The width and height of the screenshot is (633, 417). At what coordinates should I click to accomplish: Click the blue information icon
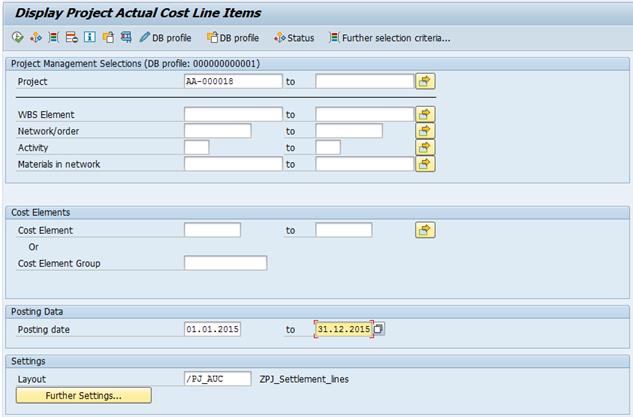pyautogui.click(x=90, y=38)
